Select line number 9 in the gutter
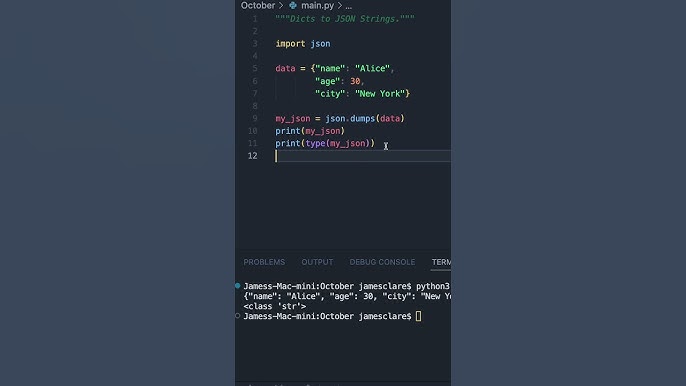686x386 pixels. [255, 119]
